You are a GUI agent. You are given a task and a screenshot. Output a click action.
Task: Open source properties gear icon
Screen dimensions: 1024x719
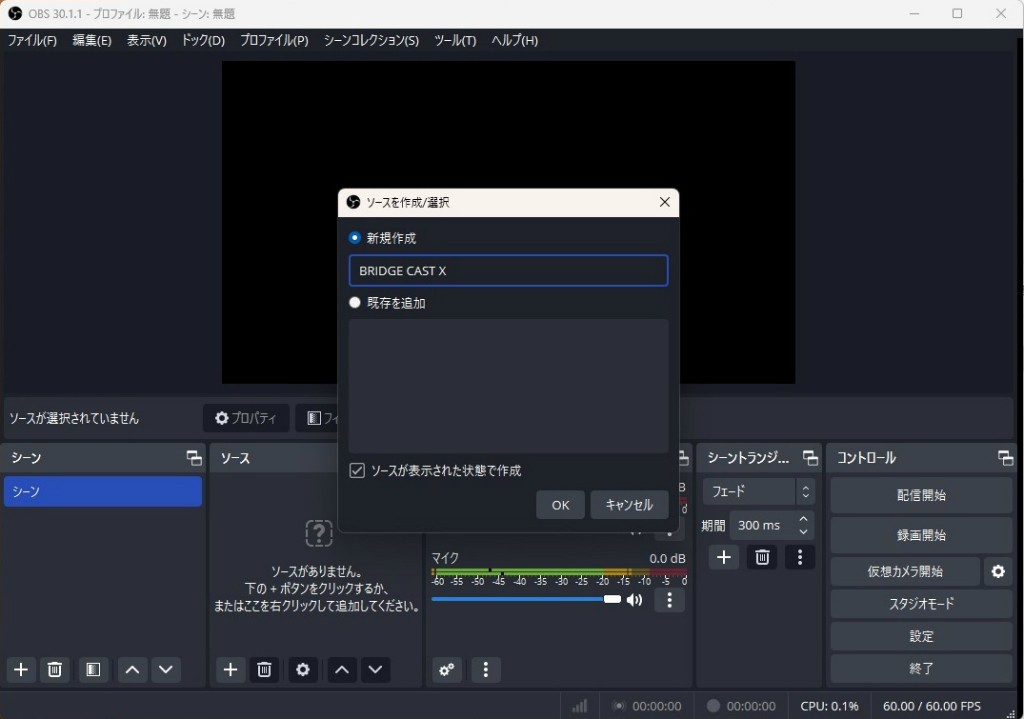pos(303,670)
